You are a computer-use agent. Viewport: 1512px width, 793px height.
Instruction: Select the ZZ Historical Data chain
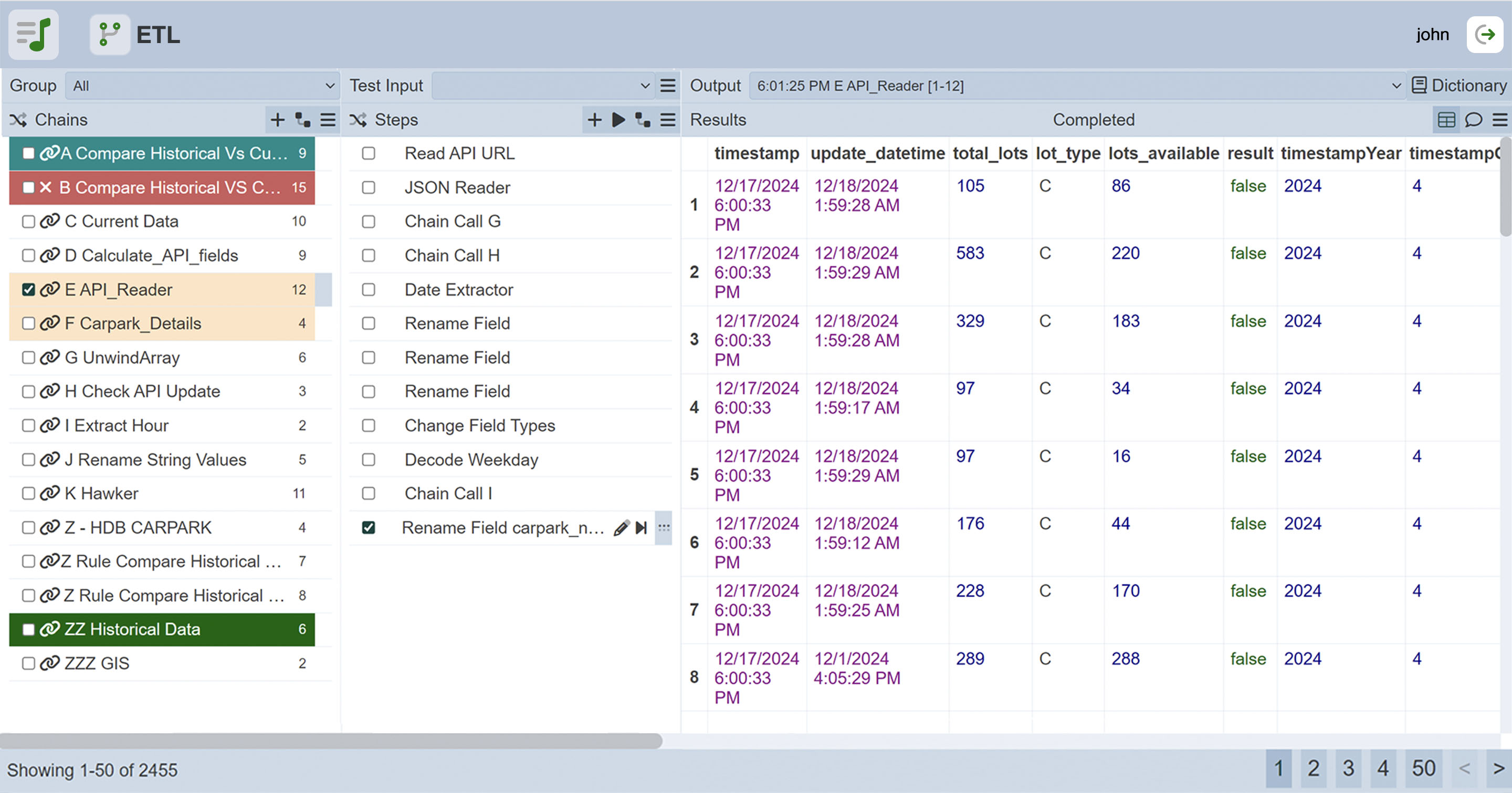[x=132, y=629]
